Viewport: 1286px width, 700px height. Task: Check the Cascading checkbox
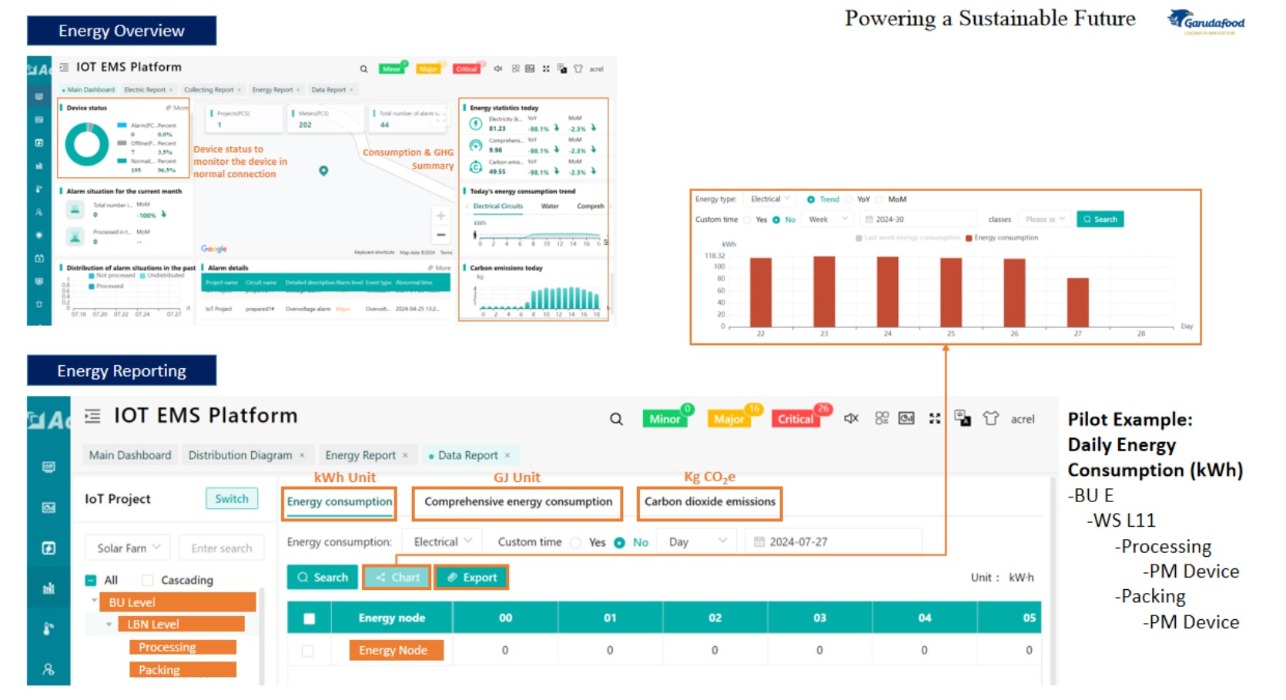pyautogui.click(x=148, y=580)
